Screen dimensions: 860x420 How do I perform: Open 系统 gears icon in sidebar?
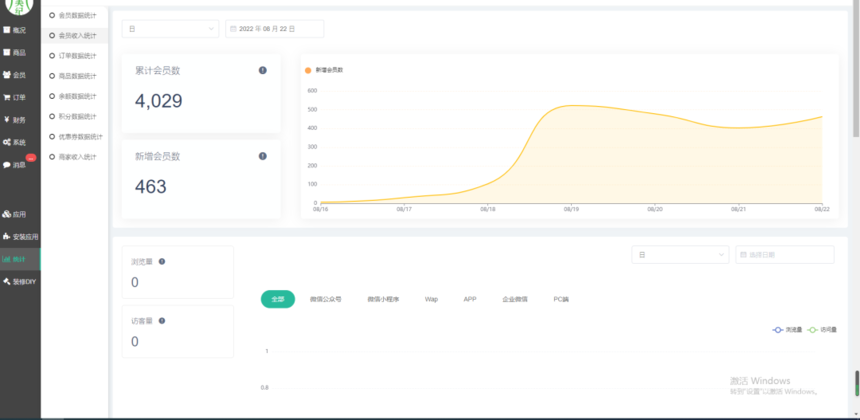tap(7, 142)
